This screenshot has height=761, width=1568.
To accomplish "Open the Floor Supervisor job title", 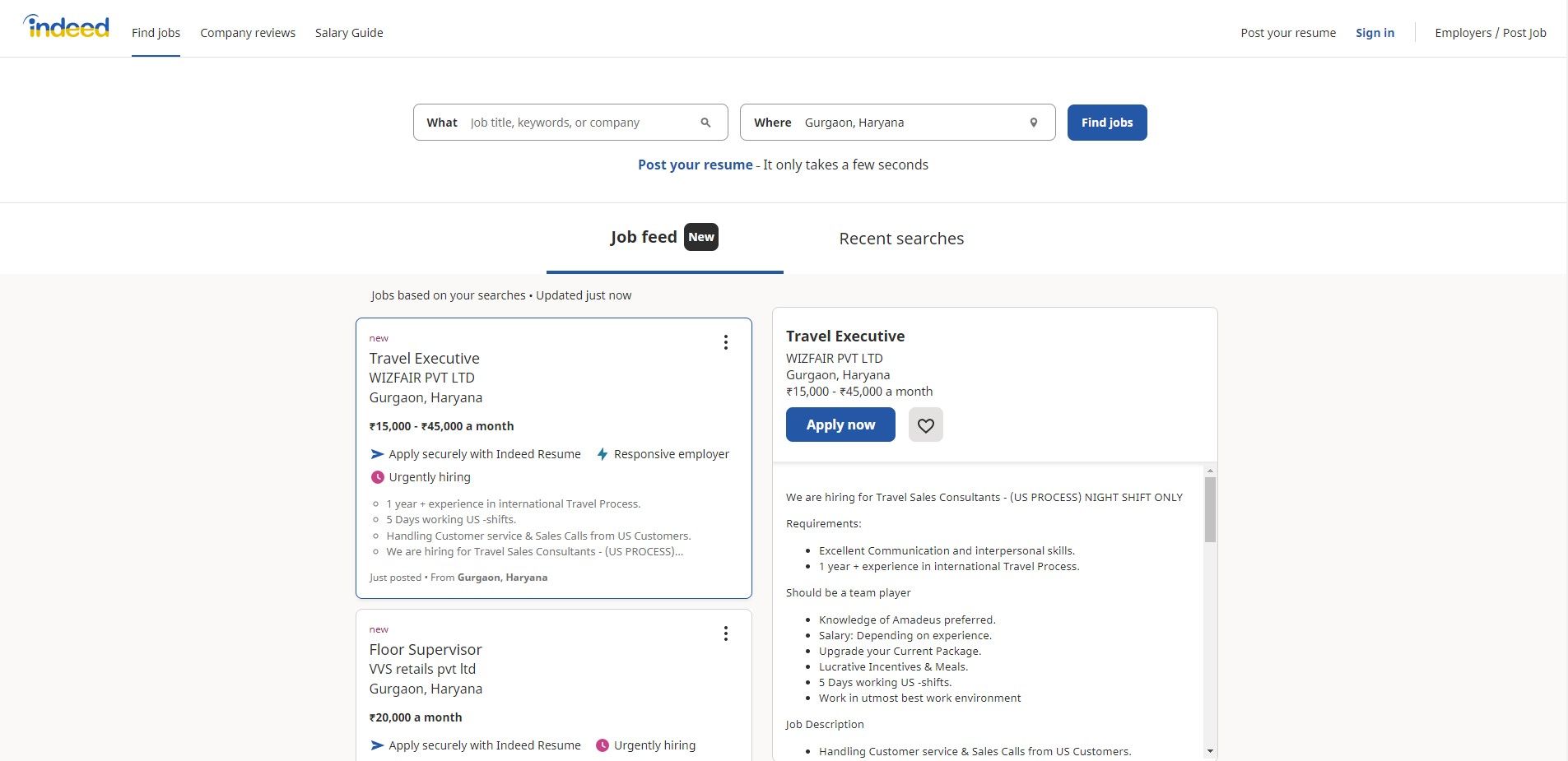I will pyautogui.click(x=426, y=650).
